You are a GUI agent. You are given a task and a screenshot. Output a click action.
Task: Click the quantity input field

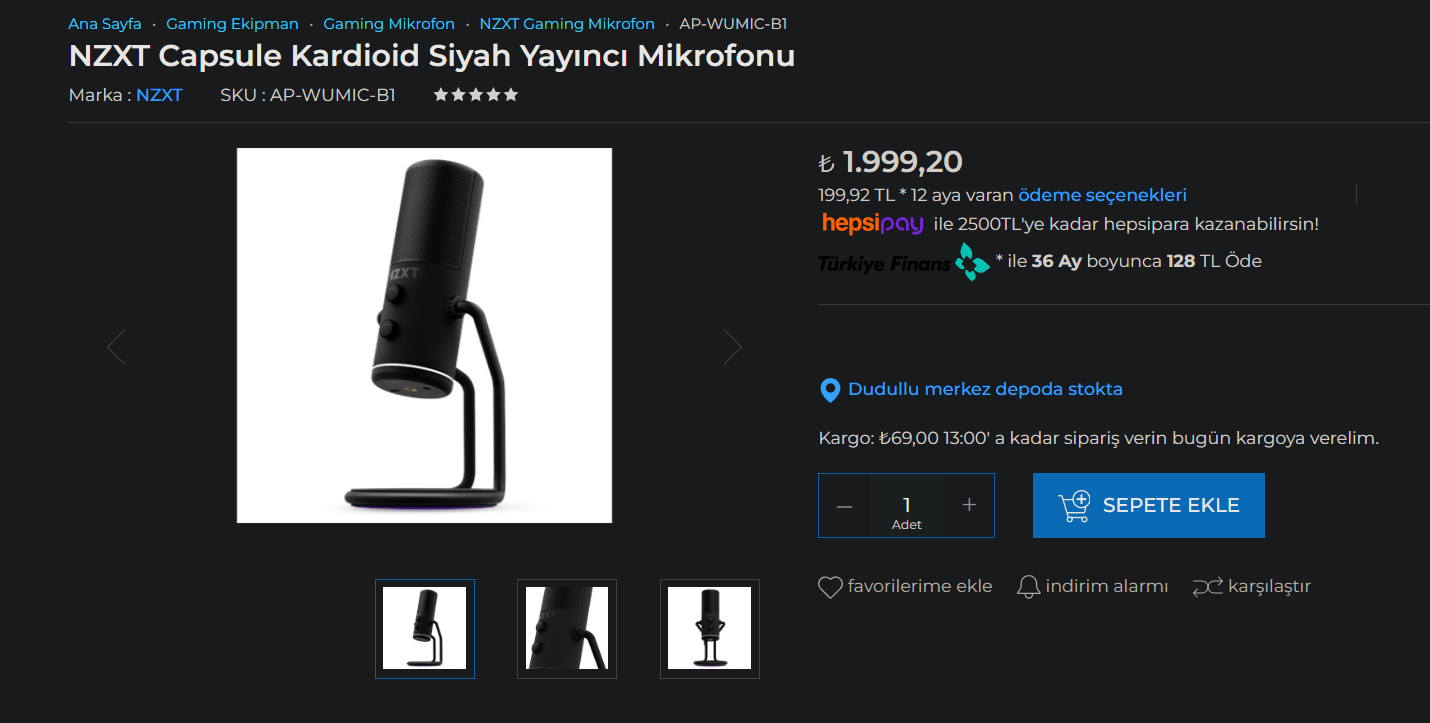[906, 506]
